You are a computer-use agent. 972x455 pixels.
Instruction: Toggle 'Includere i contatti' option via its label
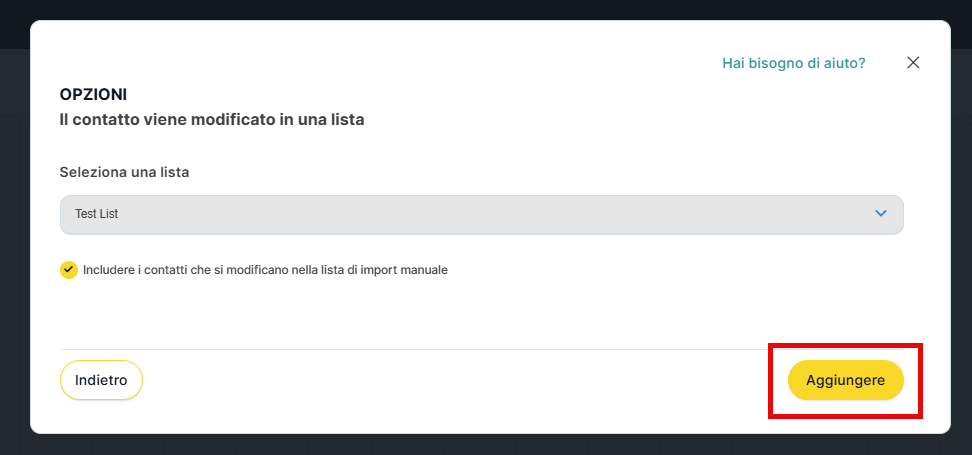pos(265,270)
